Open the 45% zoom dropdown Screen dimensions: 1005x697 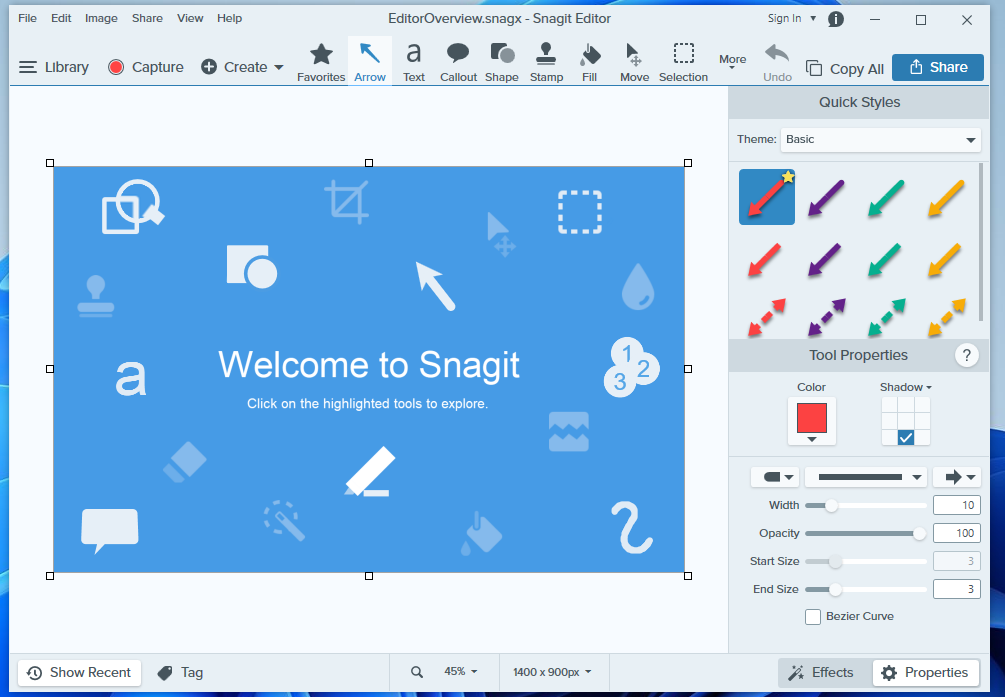coord(461,671)
